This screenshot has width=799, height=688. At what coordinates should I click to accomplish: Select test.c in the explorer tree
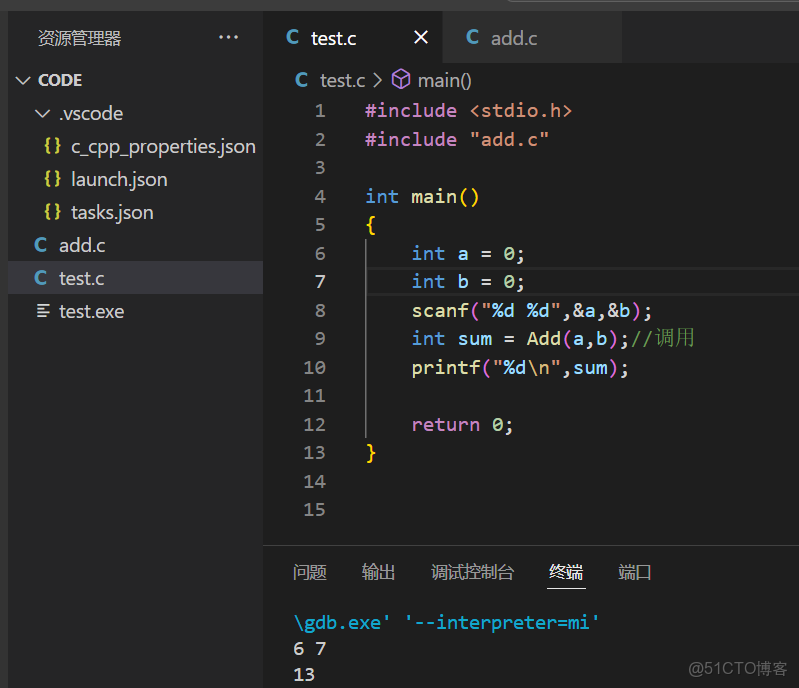point(82,278)
